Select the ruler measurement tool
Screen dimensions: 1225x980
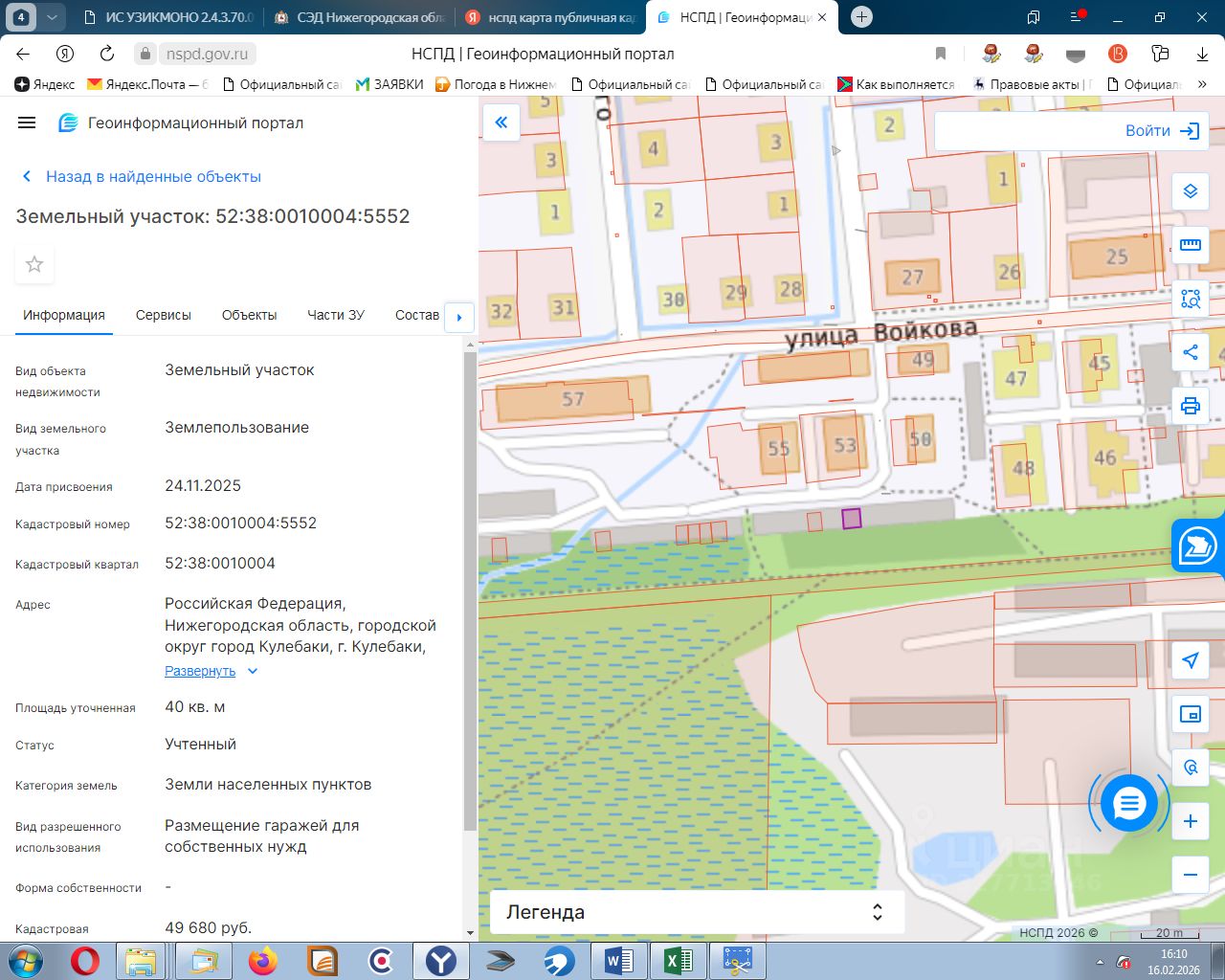(x=1190, y=245)
